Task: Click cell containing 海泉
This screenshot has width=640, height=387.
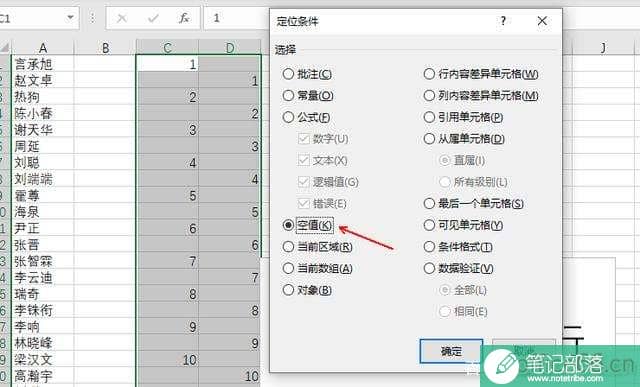Action: pyautogui.click(x=42, y=211)
